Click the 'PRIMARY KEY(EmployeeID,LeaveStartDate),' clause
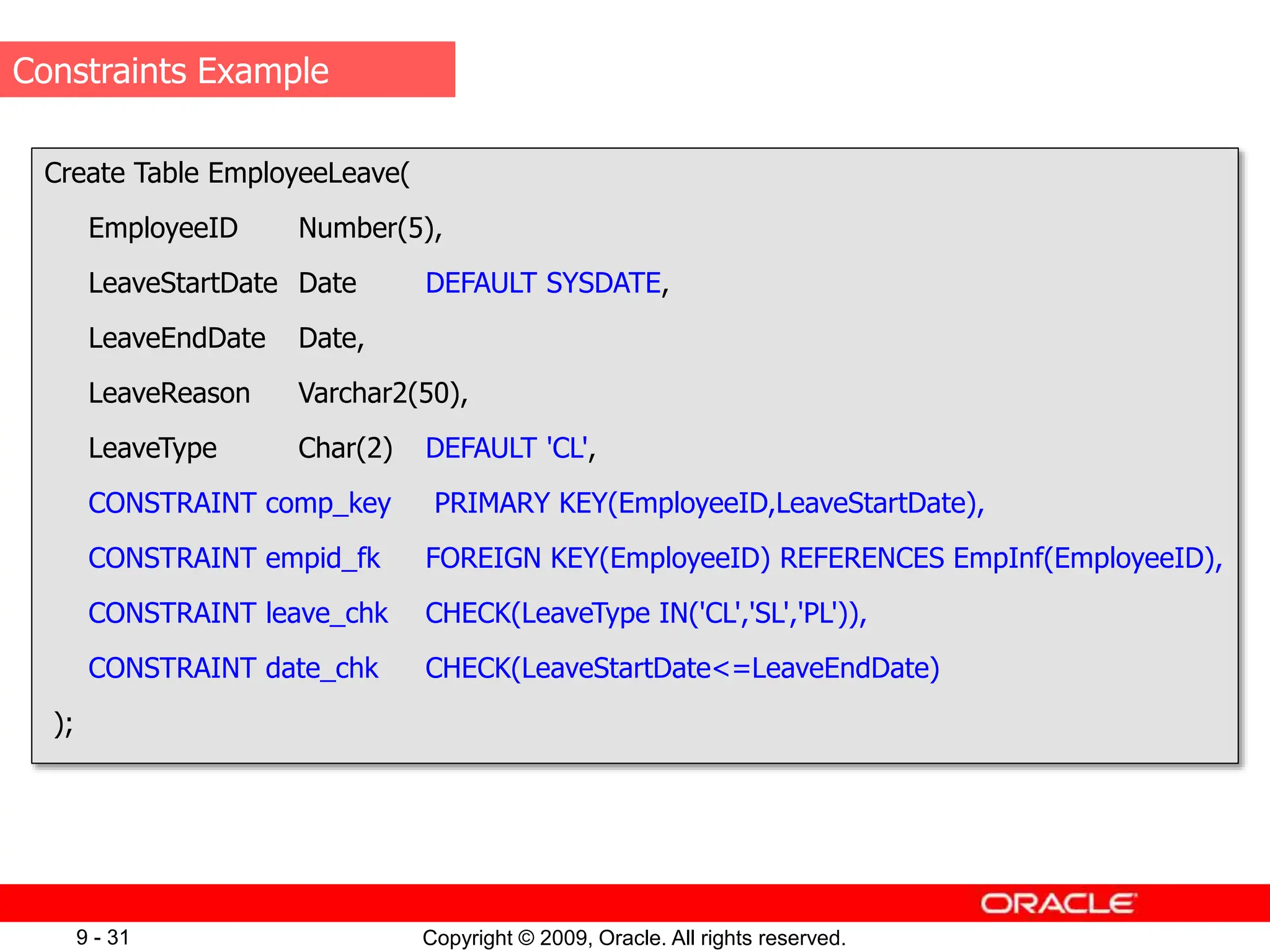The height and width of the screenshot is (952, 1270). pyautogui.click(x=709, y=503)
